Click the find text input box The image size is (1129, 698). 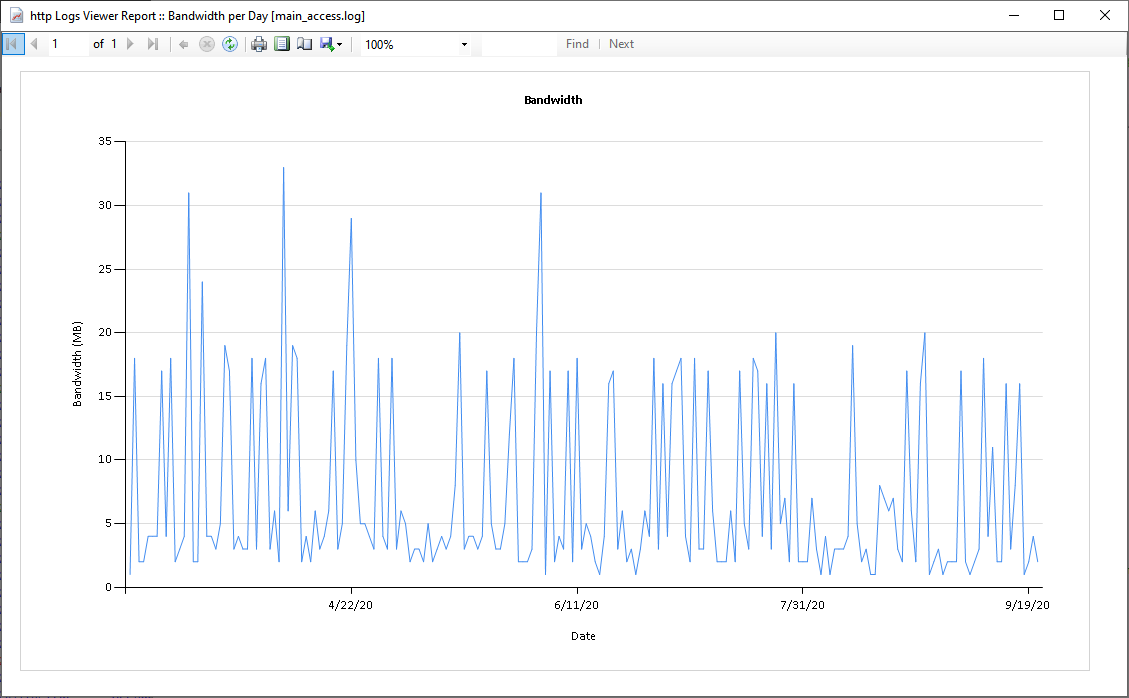518,45
